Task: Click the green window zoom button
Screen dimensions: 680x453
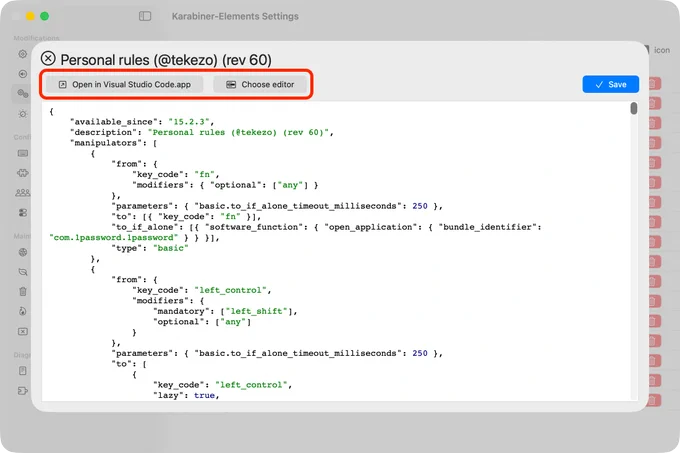Action: pos(44,16)
